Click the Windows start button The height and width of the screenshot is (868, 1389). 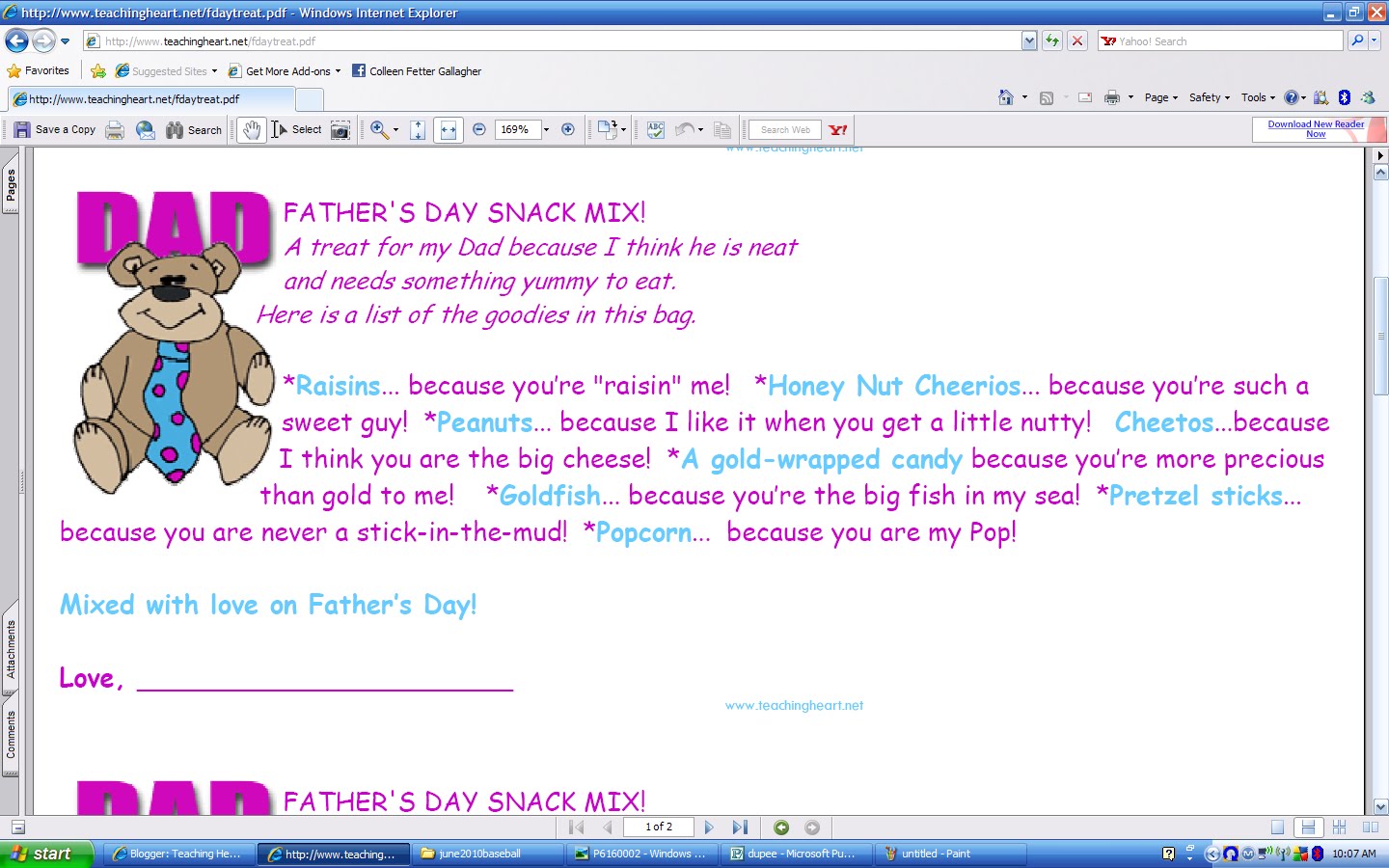(46, 854)
